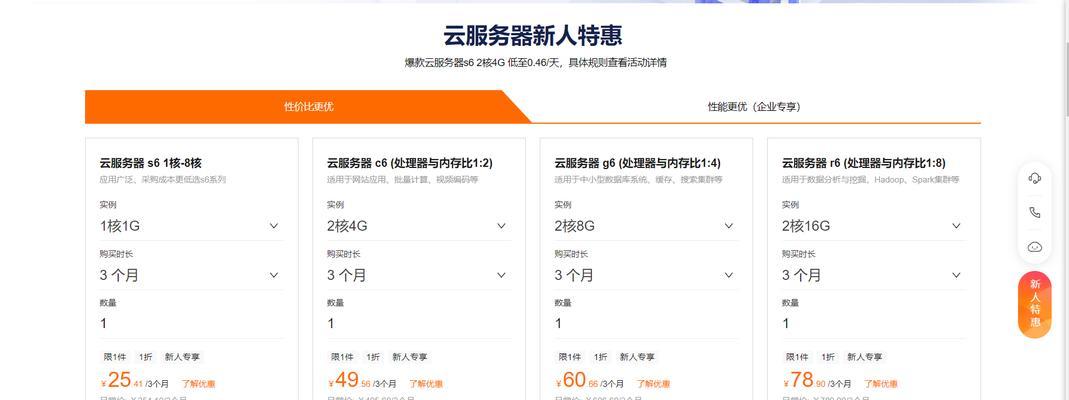1069x400 pixels.
Task: Click the 云服务器 s6 1核-8核 title
Action: pyautogui.click(x=151, y=164)
